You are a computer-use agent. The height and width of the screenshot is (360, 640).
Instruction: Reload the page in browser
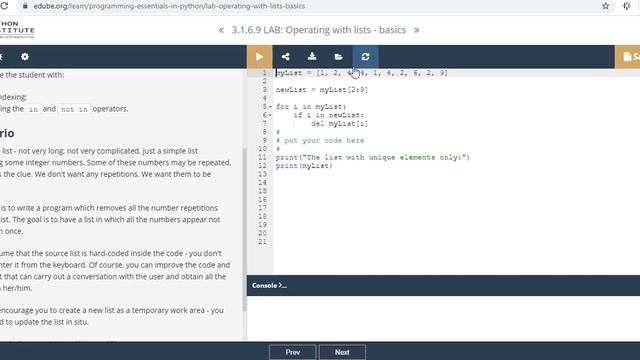[4, 6]
